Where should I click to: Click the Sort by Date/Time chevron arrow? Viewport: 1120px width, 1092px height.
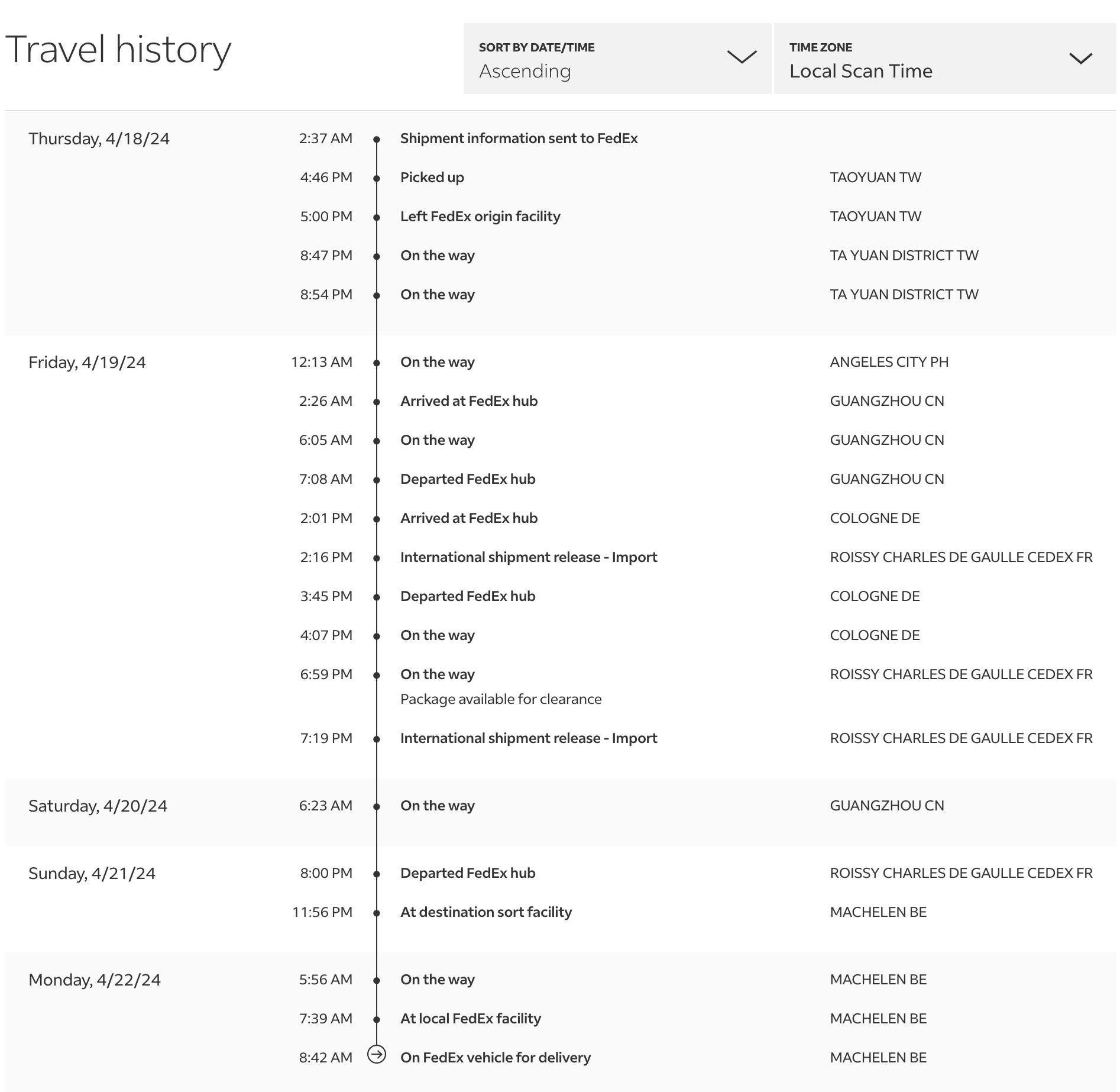pos(742,57)
